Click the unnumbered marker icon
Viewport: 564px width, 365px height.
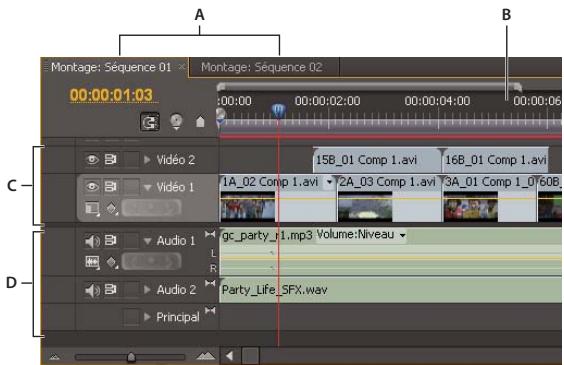point(200,122)
